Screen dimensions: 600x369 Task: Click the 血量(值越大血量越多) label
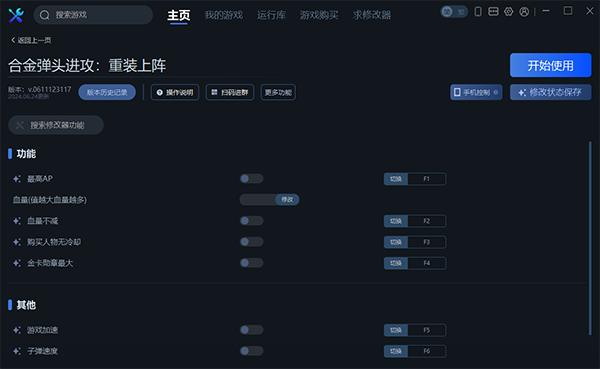(50, 199)
